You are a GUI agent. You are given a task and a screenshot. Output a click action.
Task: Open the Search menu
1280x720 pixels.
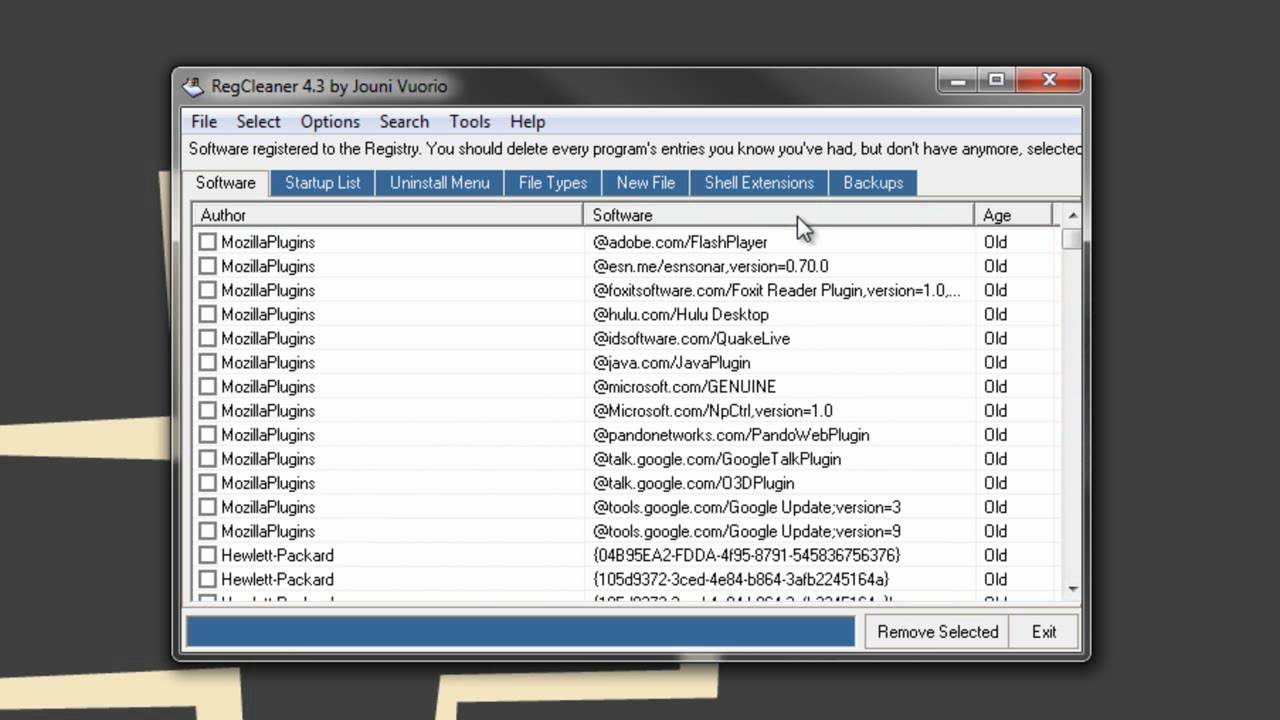pyautogui.click(x=404, y=121)
